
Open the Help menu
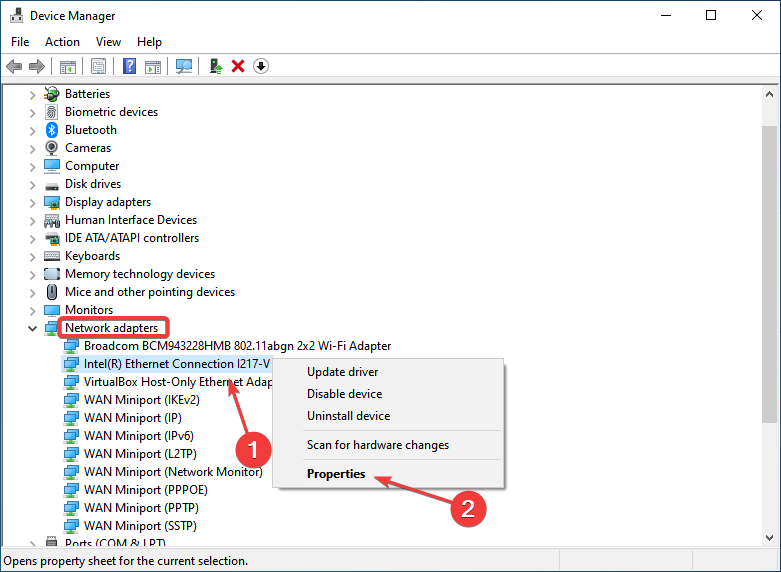tap(149, 42)
